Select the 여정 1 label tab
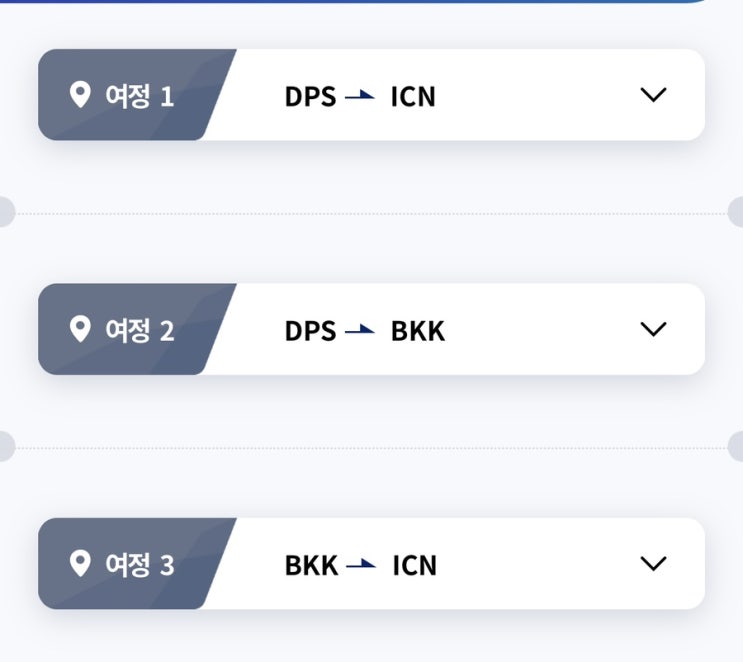 (137, 95)
